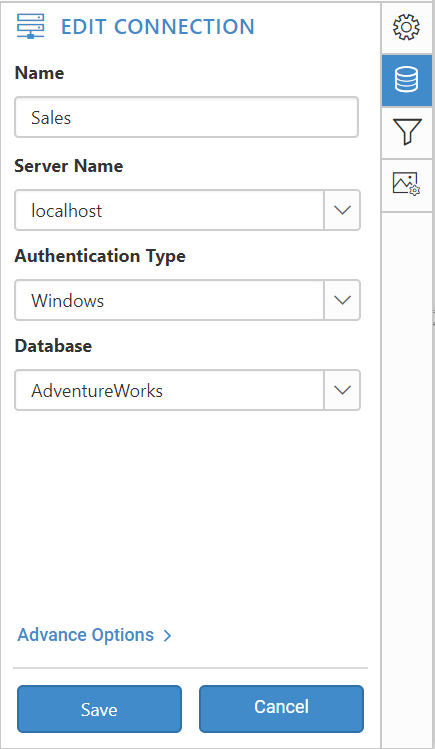Select the database data source icon
435x749 pixels.
click(407, 80)
